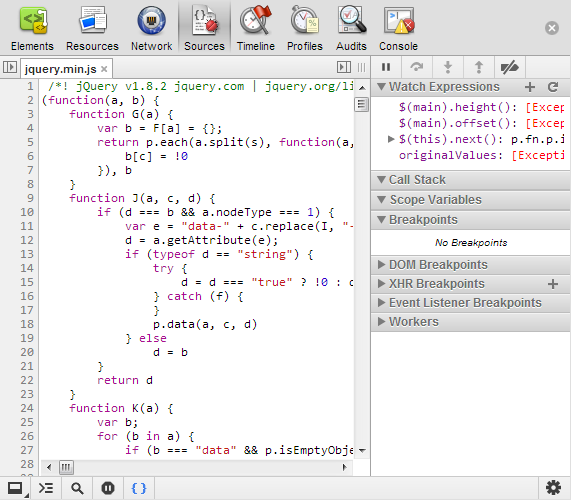Open the Elements panel

(x=32, y=28)
